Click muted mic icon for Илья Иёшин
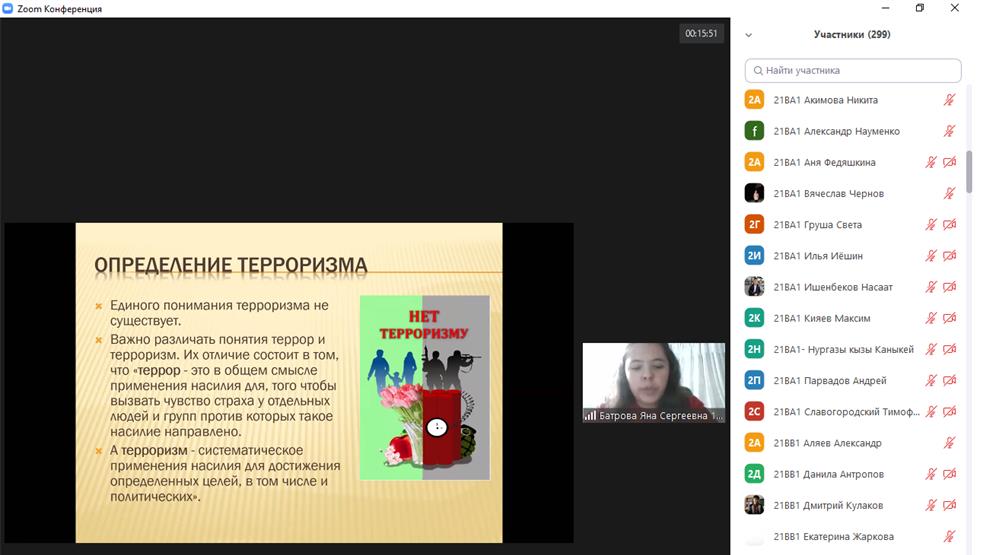994x555 pixels. pos(931,255)
